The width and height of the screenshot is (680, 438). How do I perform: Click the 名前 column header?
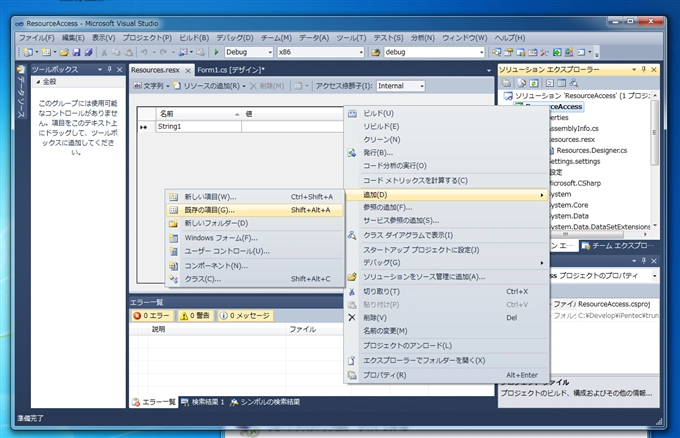[x=199, y=114]
